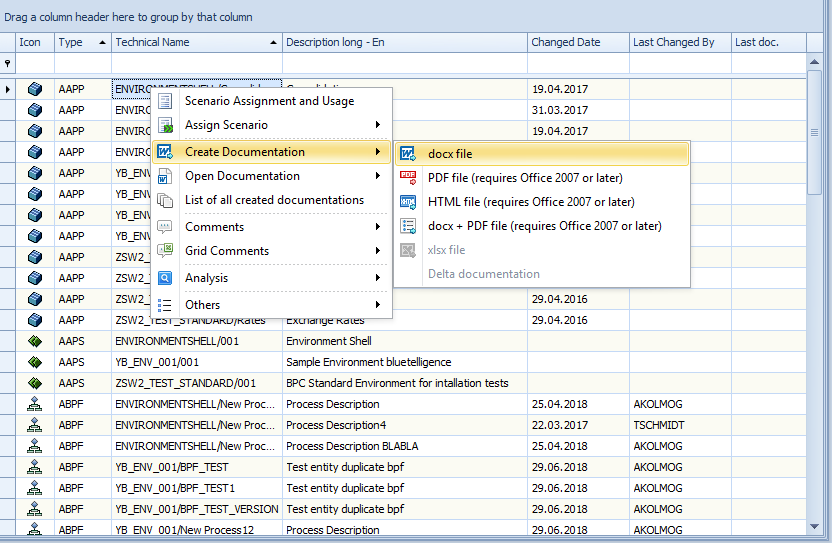832x543 pixels.
Task: Click the Analysis magnifier icon
Action: click(x=165, y=278)
